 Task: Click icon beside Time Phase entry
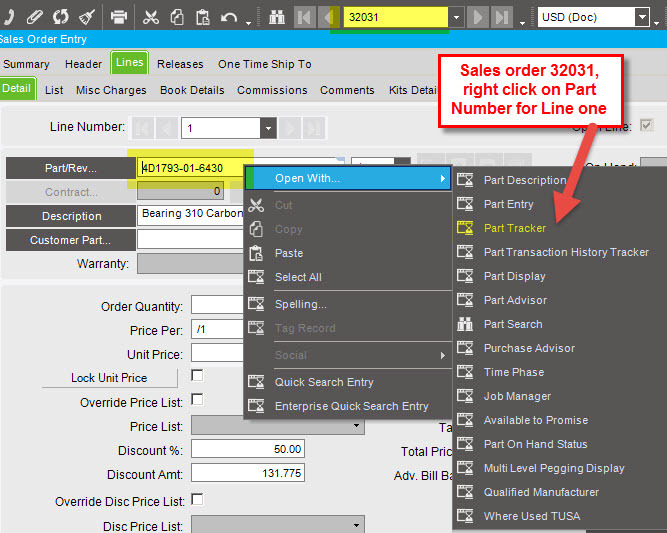[x=465, y=372]
